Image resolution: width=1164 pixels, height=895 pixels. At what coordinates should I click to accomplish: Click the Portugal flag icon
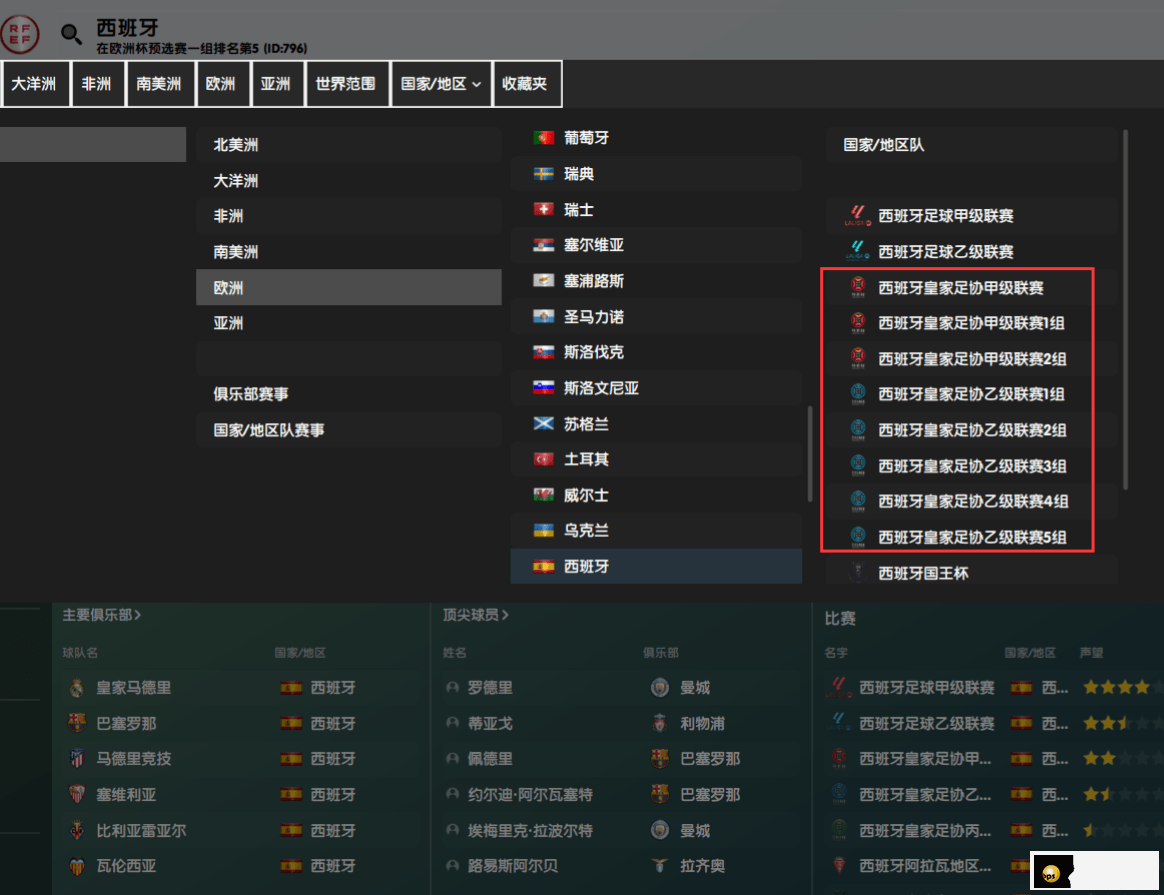[543, 138]
